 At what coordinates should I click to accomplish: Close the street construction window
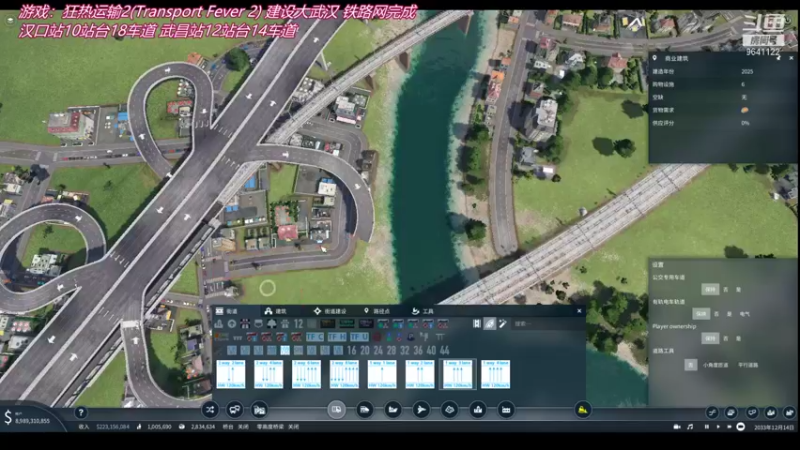click(579, 311)
